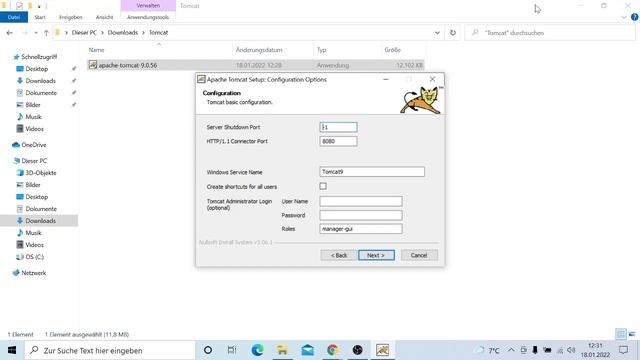This screenshot has width=640, height=360.
Task: Click quick access properties checkmark icon
Action: [19, 6]
